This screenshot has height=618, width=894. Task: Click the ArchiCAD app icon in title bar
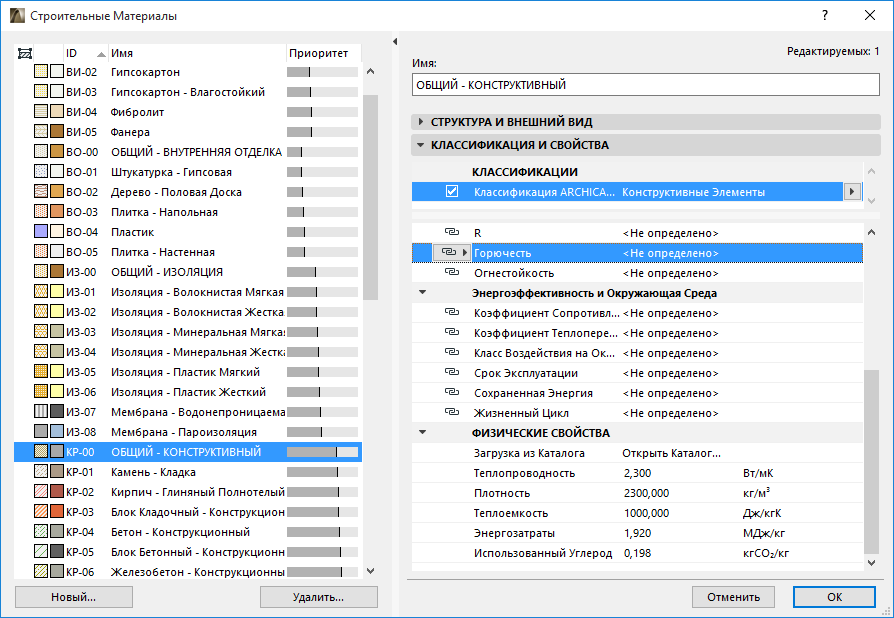click(x=17, y=15)
